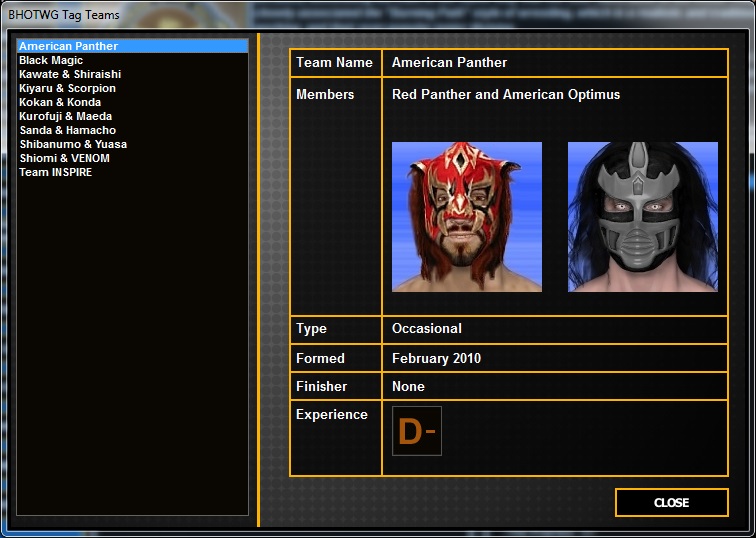Select Sanda & Hamacho tag team
The width and height of the screenshot is (756, 538).
67,130
